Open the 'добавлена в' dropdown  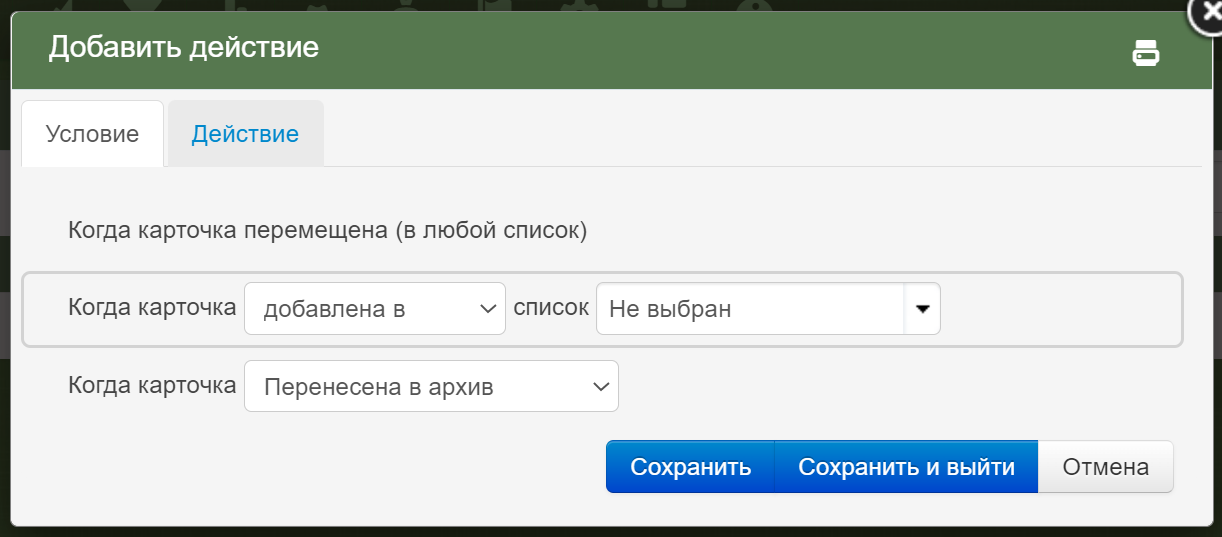pyautogui.click(x=375, y=309)
